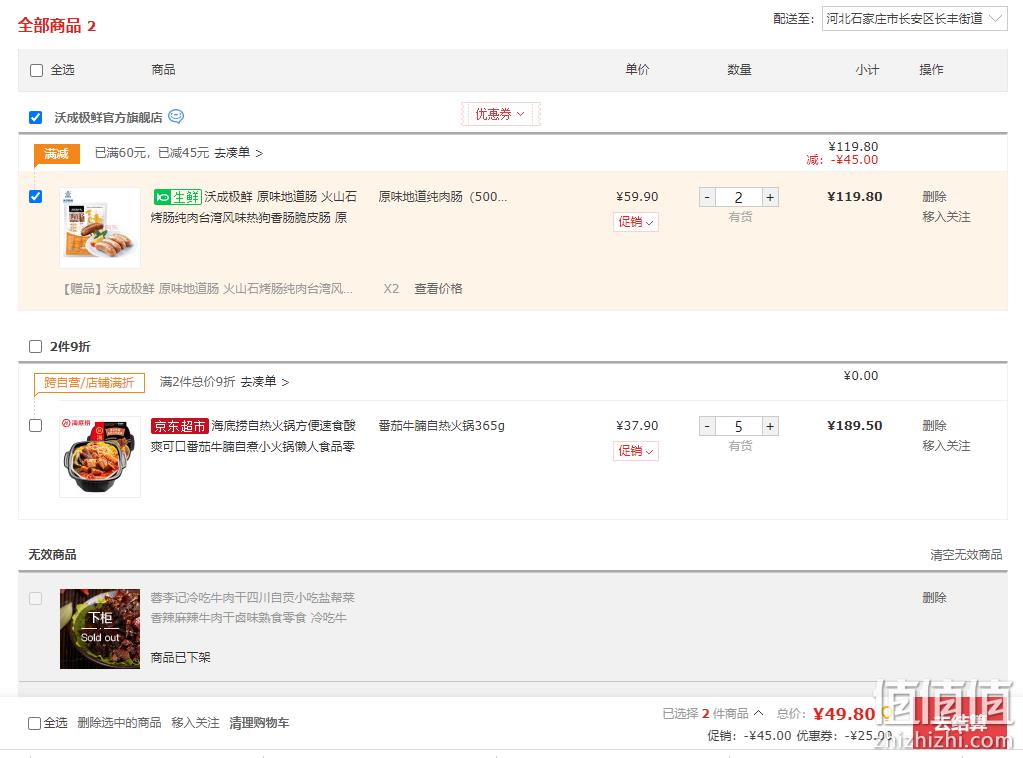Screen dimensions: 1023x758
Task: Click 删除选中的商品 in bottom bar
Action: pyautogui.click(x=119, y=723)
